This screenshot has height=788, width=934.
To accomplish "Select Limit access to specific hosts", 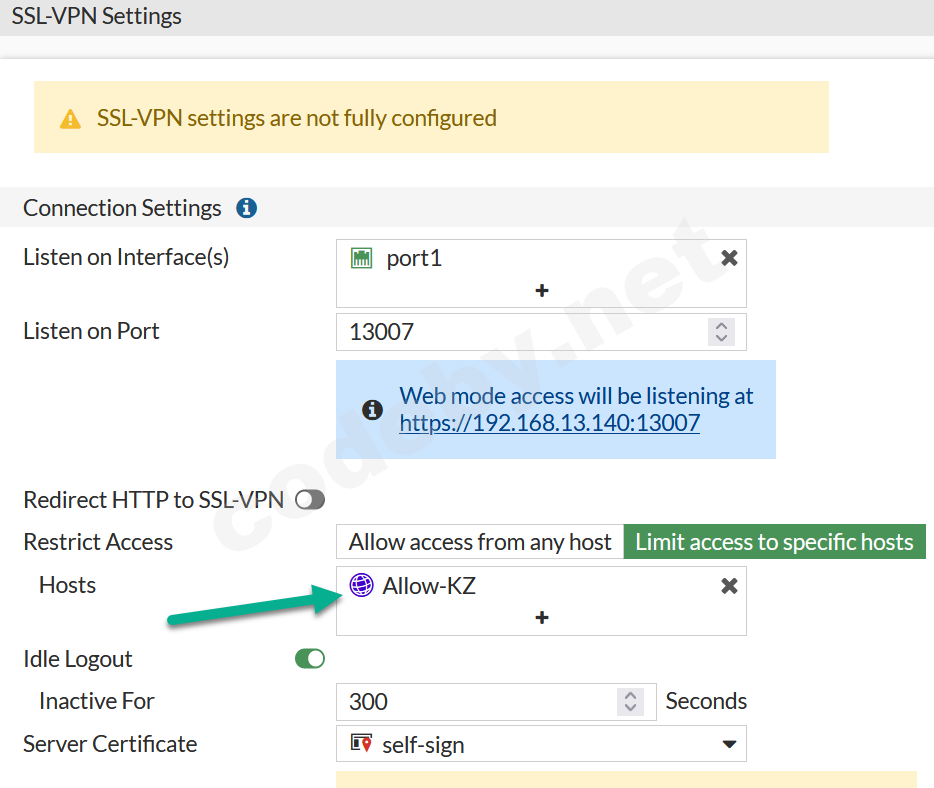I will [x=774, y=541].
